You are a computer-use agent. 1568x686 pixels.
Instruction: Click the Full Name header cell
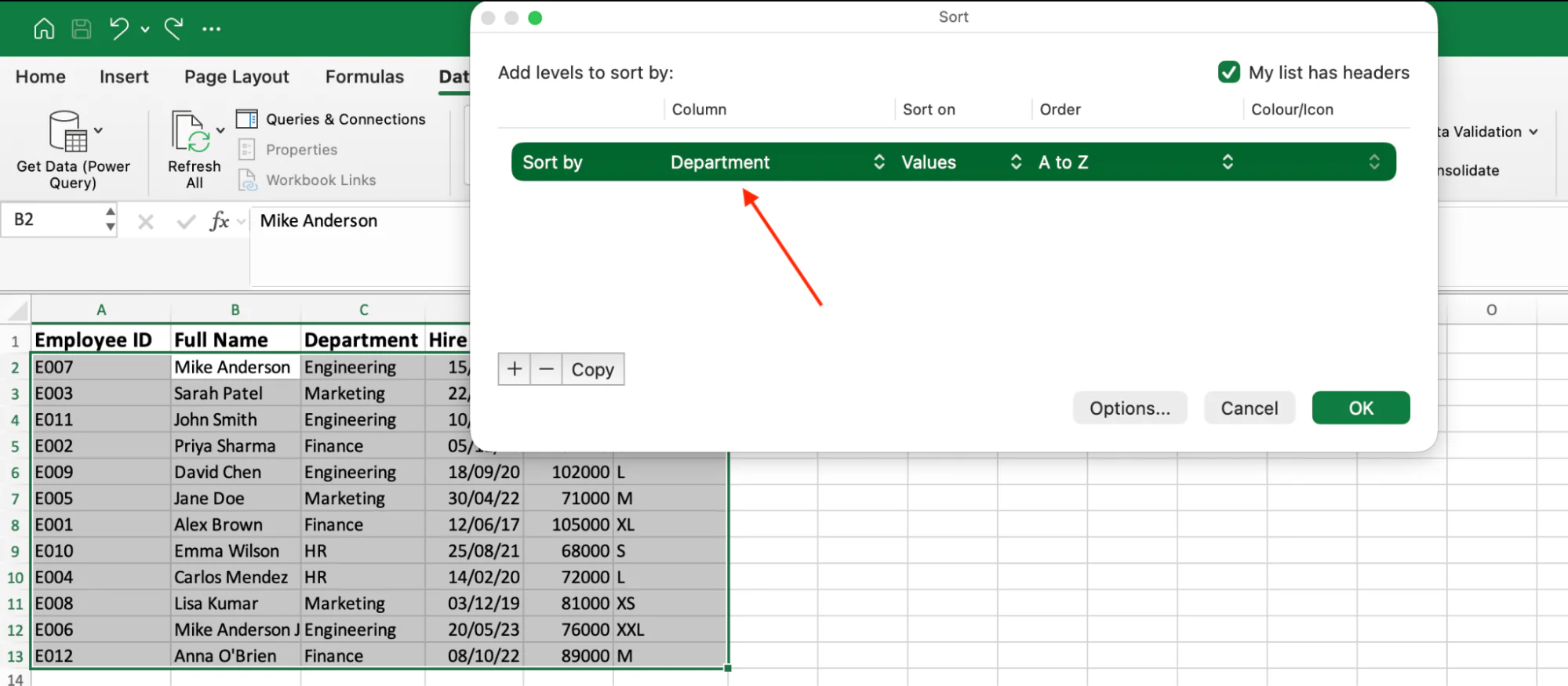point(235,339)
